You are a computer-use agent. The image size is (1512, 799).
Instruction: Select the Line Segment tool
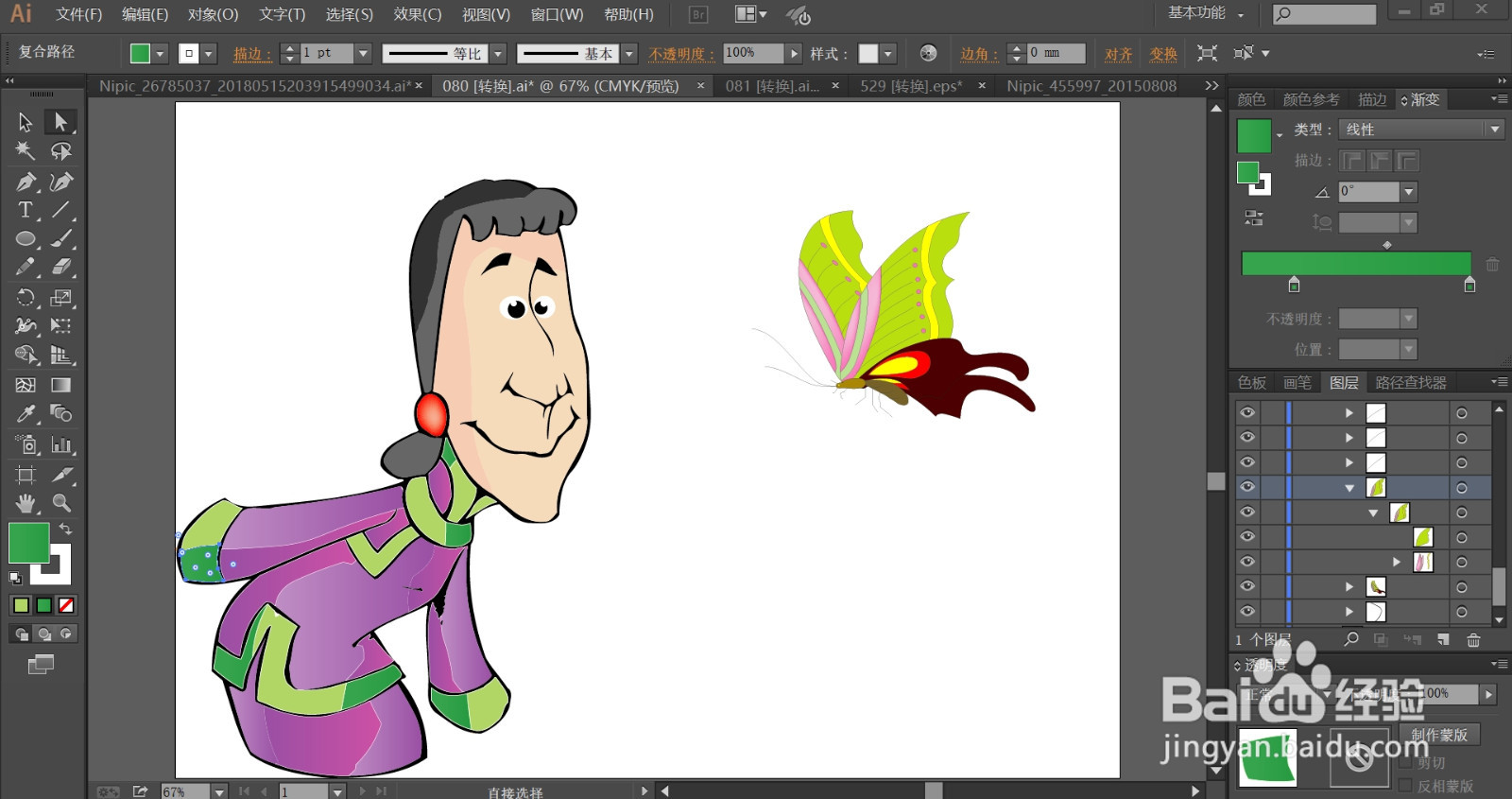(x=61, y=210)
